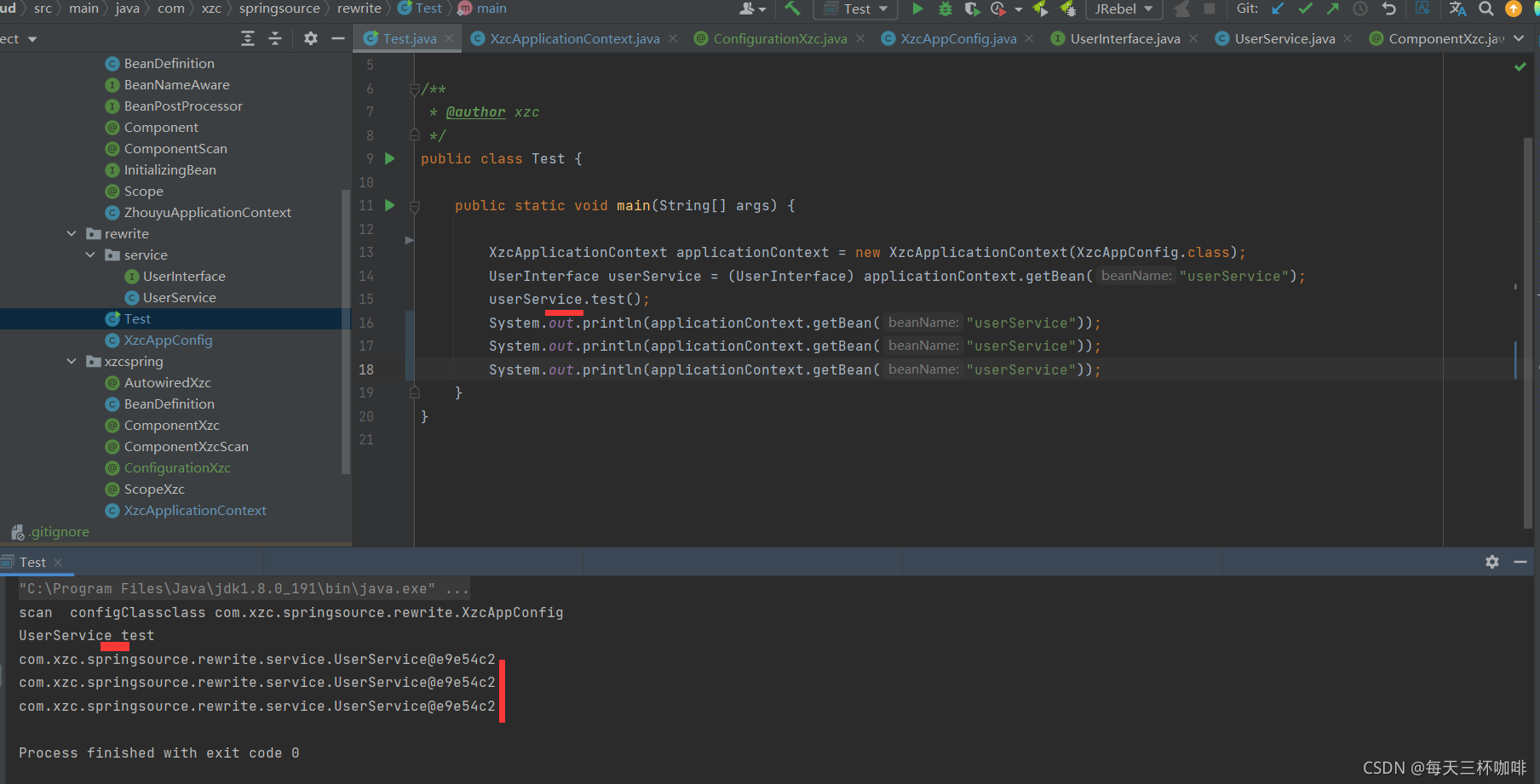
Task: Fold the main method at line 11
Action: click(x=415, y=206)
